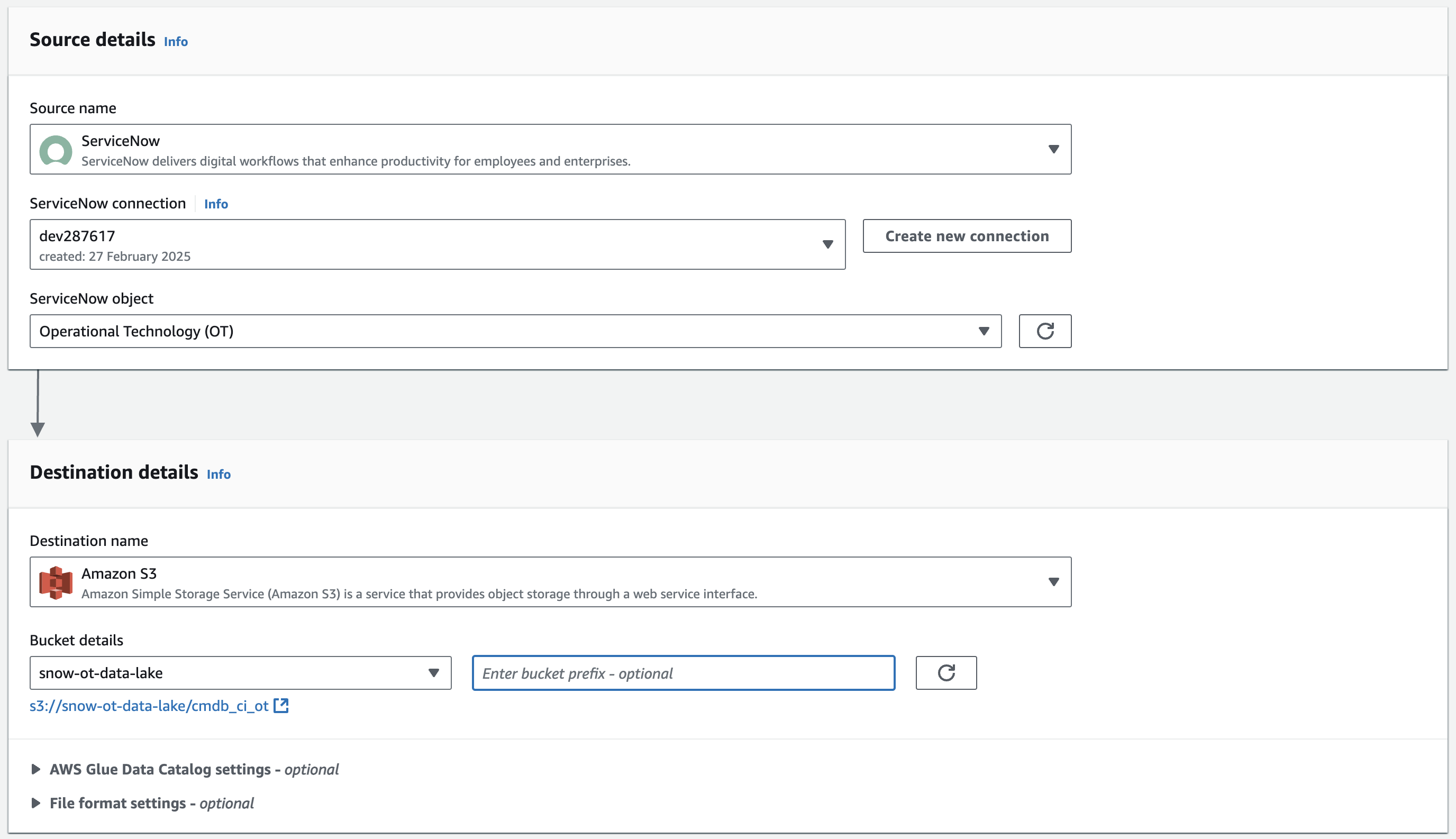
Task: Click the dropdown arrow on the Destination name field
Action: 1054,582
